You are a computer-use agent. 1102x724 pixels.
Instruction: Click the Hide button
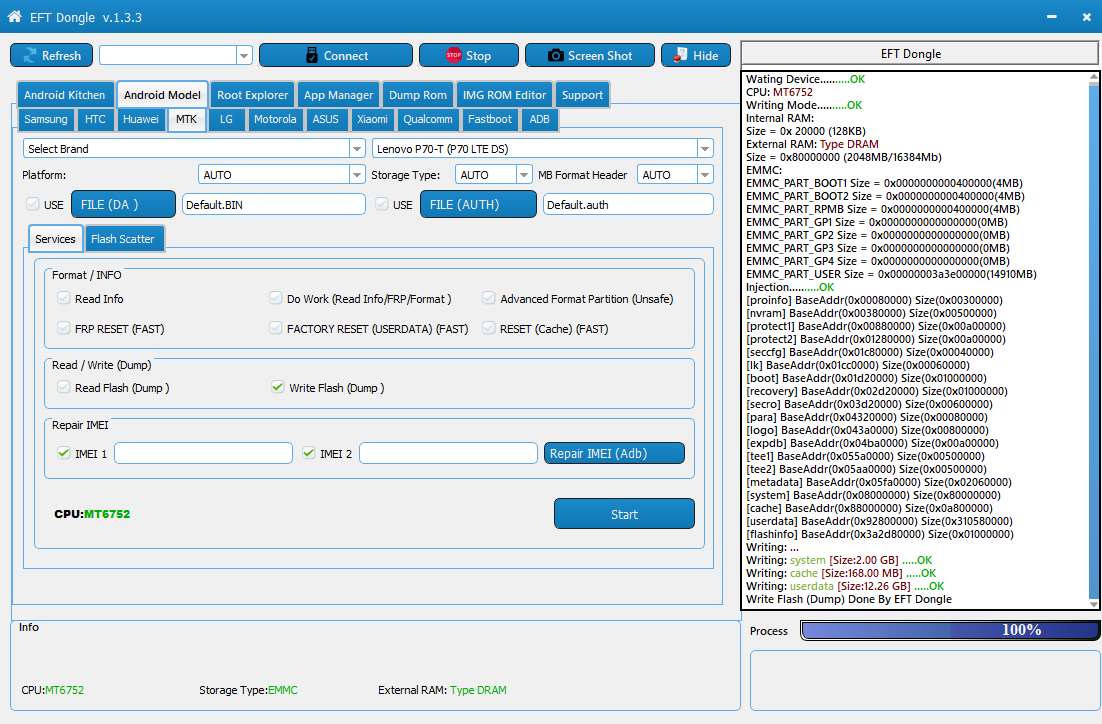696,56
